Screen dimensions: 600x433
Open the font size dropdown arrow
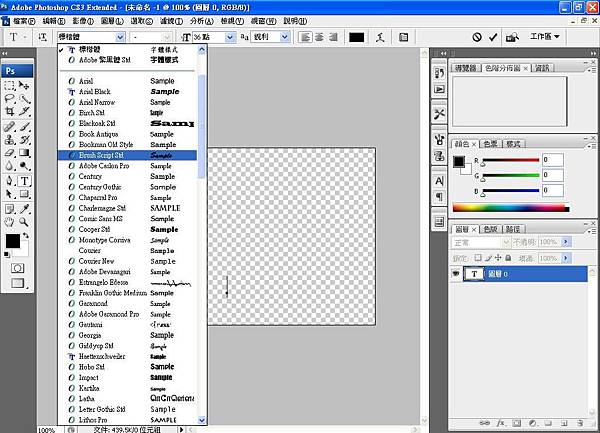[230, 37]
